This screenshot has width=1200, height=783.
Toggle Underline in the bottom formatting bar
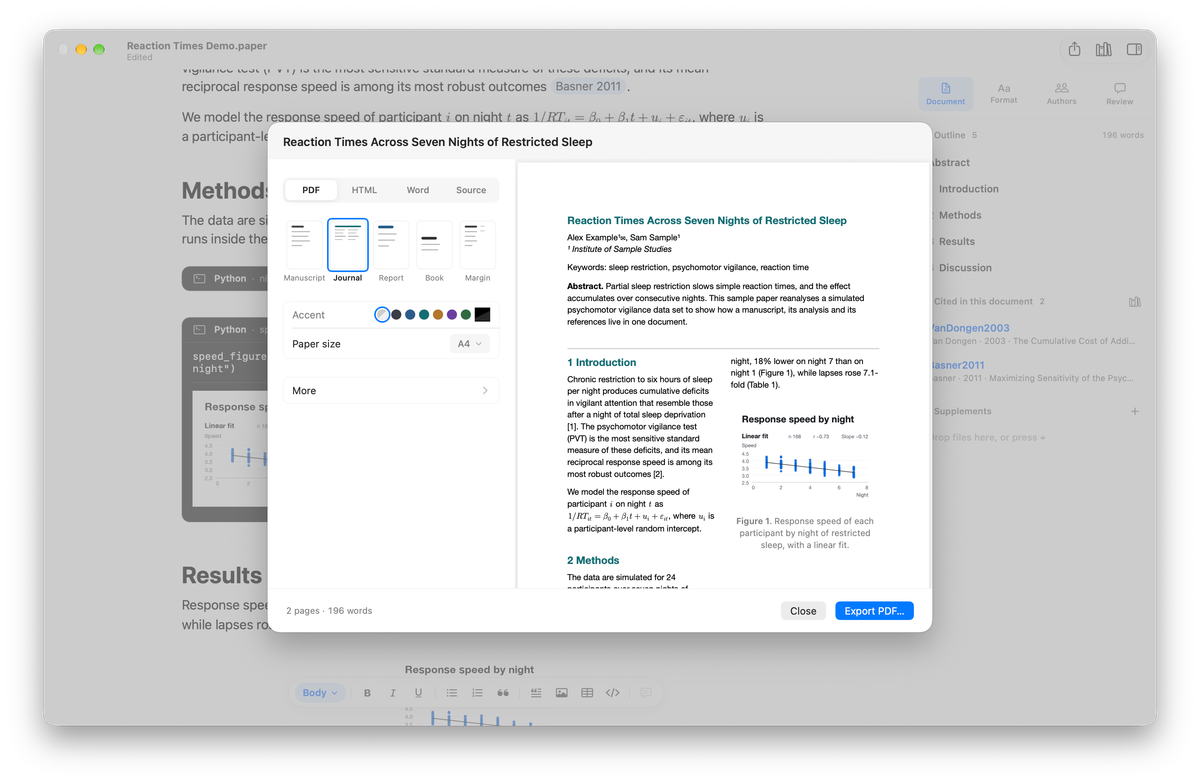click(x=418, y=692)
